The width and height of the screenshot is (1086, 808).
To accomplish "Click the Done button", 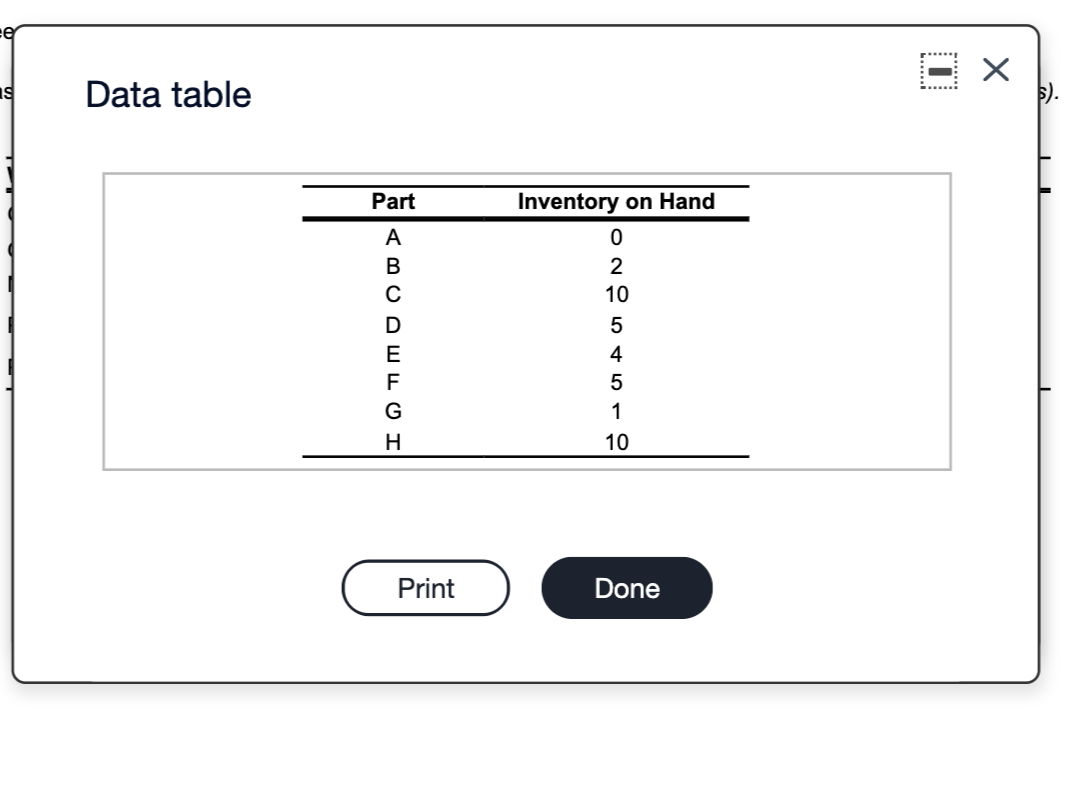I will (x=626, y=588).
